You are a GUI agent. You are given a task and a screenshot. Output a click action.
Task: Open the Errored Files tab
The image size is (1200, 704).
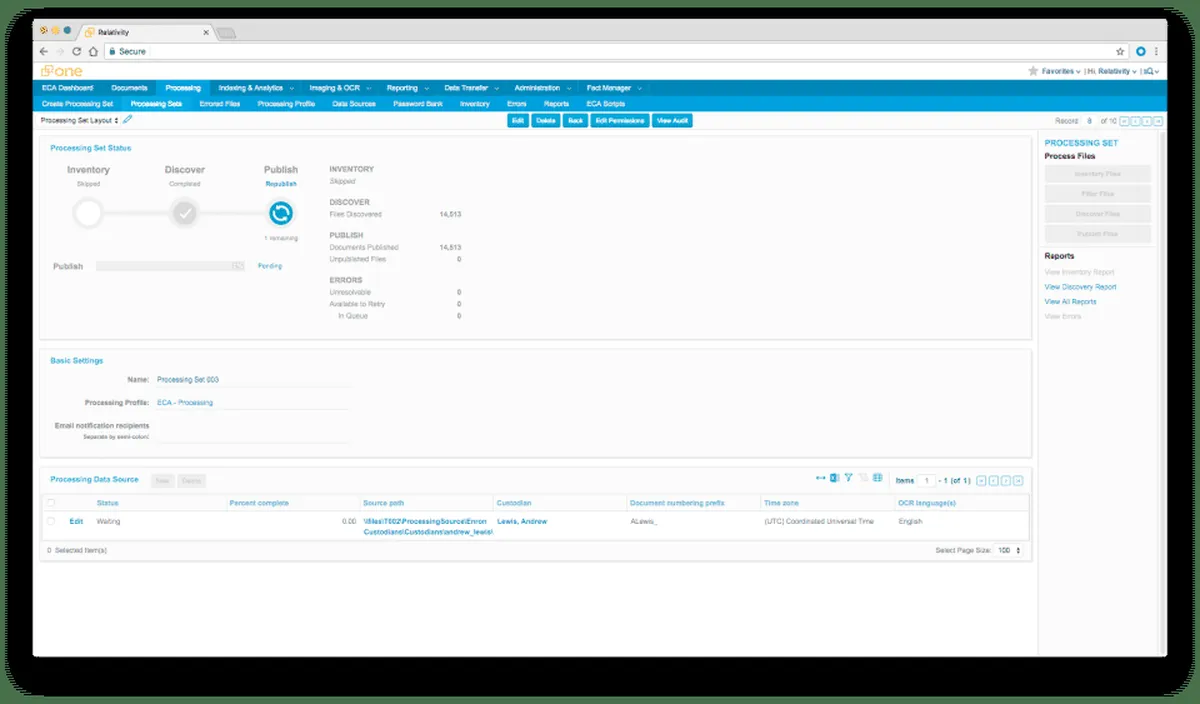pyautogui.click(x=219, y=103)
